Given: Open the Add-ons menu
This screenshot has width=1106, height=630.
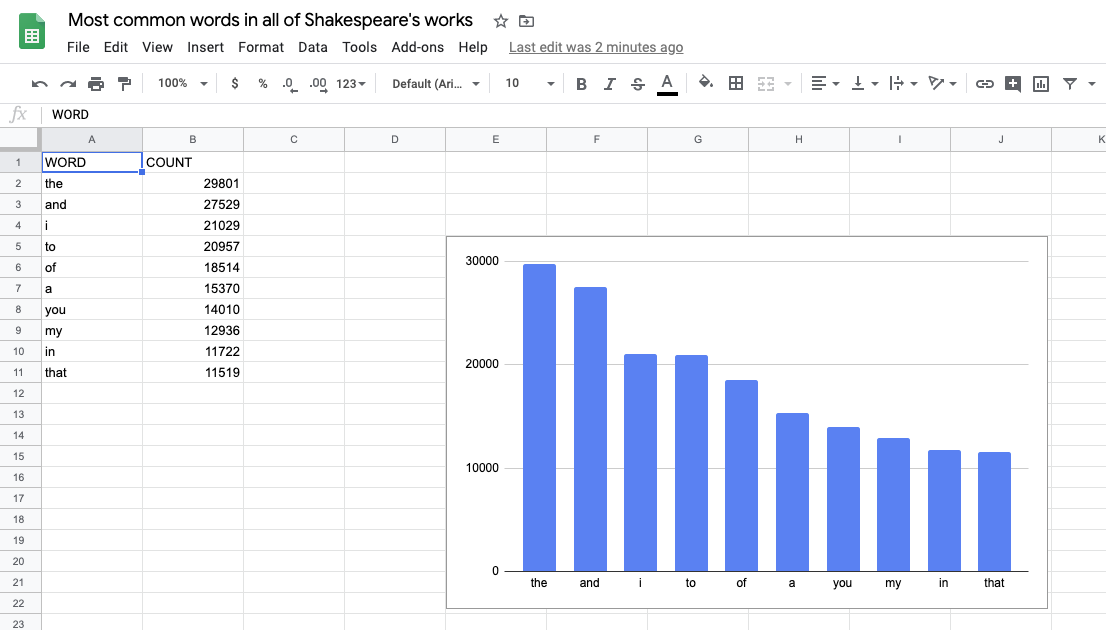Looking at the screenshot, I should pos(418,47).
